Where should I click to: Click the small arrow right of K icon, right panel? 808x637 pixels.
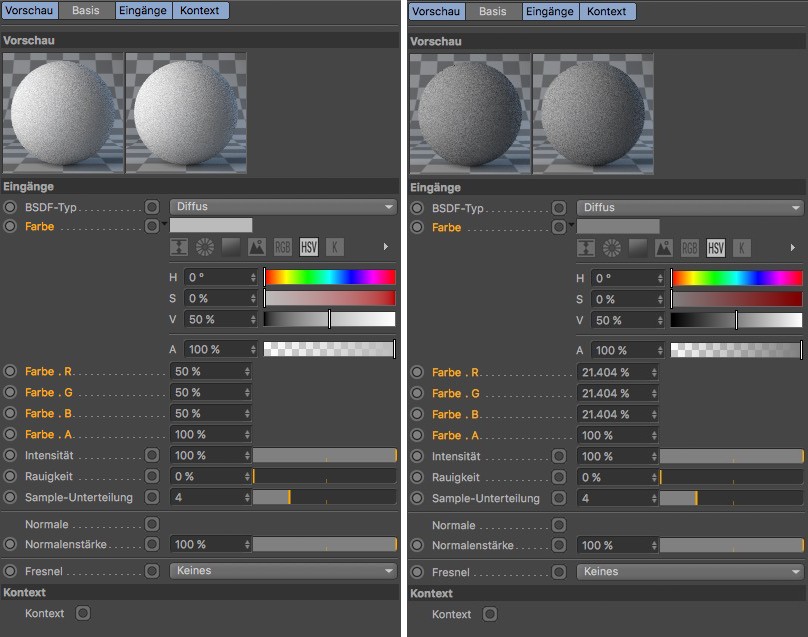point(793,248)
